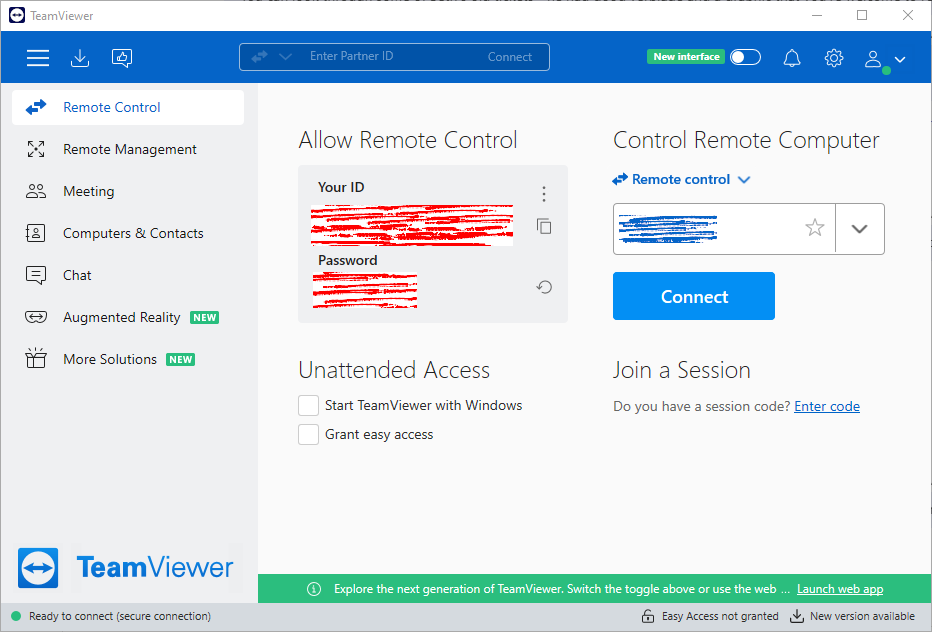Screen dimensions: 932x632
Task: Open the hamburger menu
Action: pyautogui.click(x=38, y=58)
